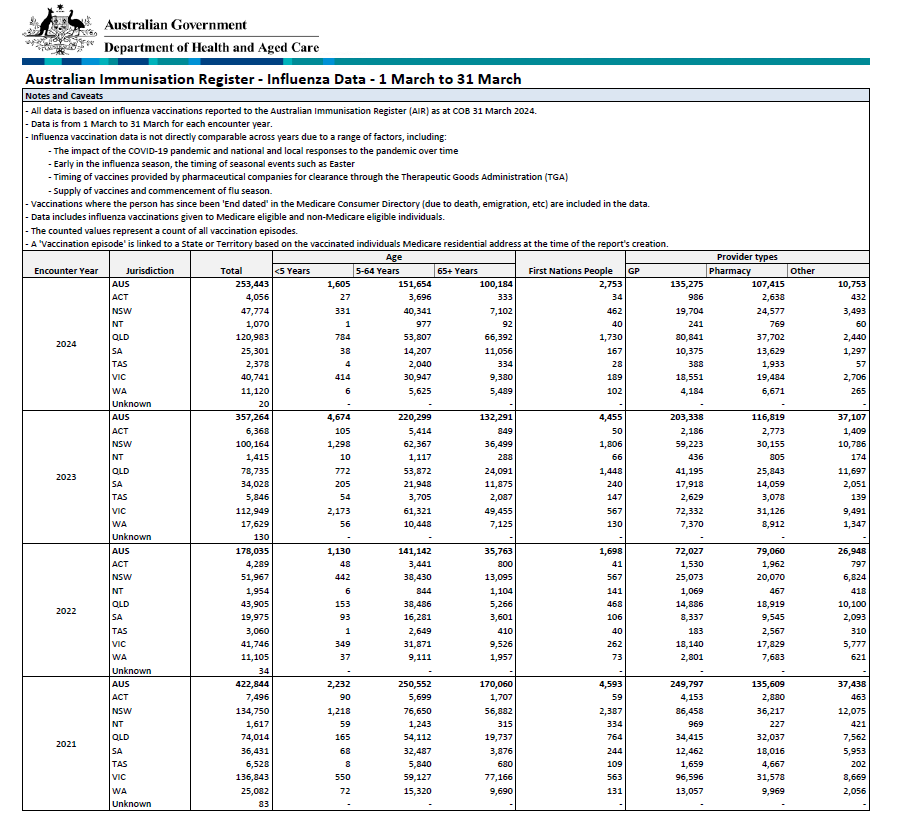
Task: Select the 2024 encounter year cell
Action: 66,344
